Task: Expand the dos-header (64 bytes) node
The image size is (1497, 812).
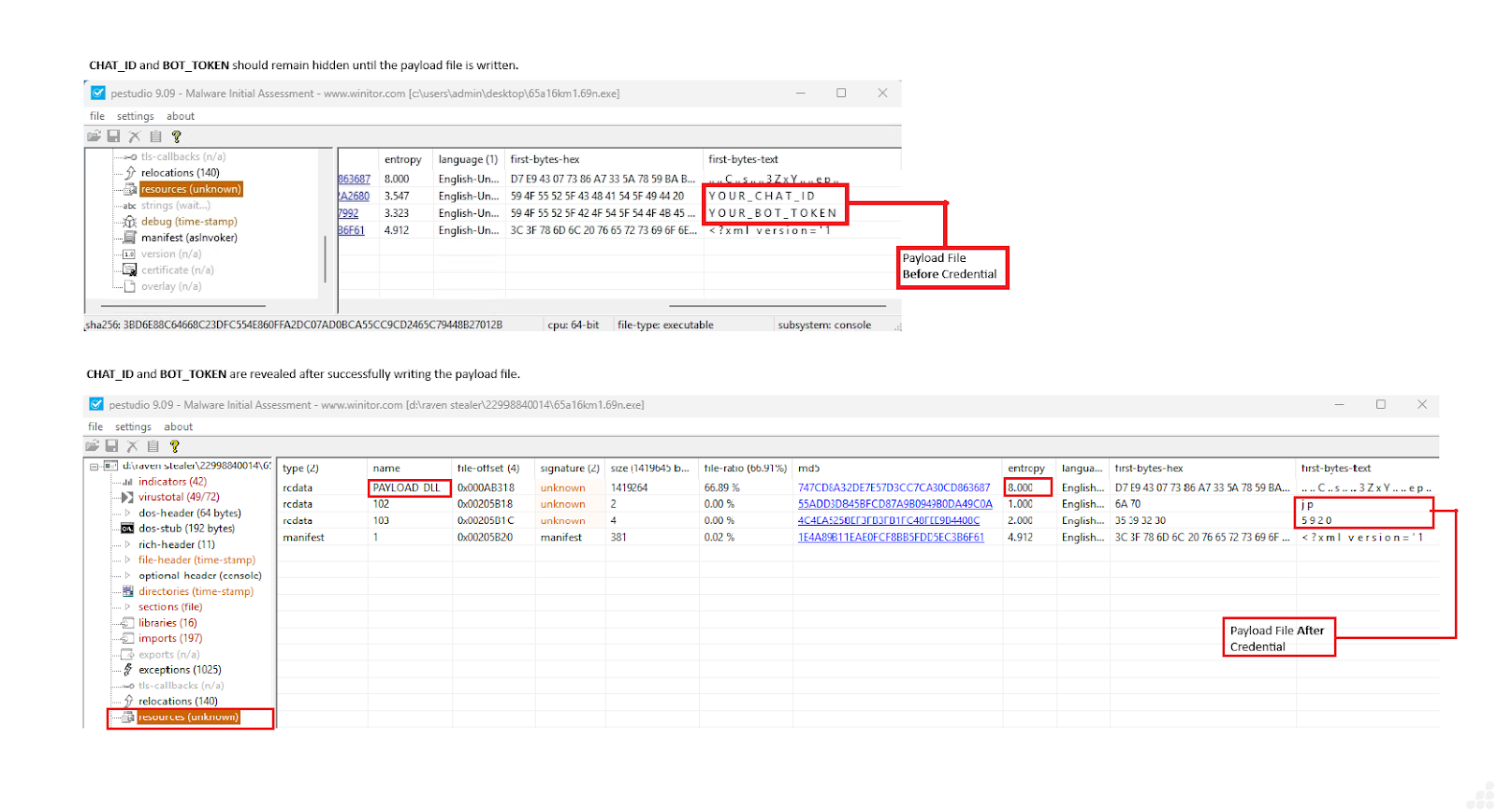Action: tap(128, 513)
